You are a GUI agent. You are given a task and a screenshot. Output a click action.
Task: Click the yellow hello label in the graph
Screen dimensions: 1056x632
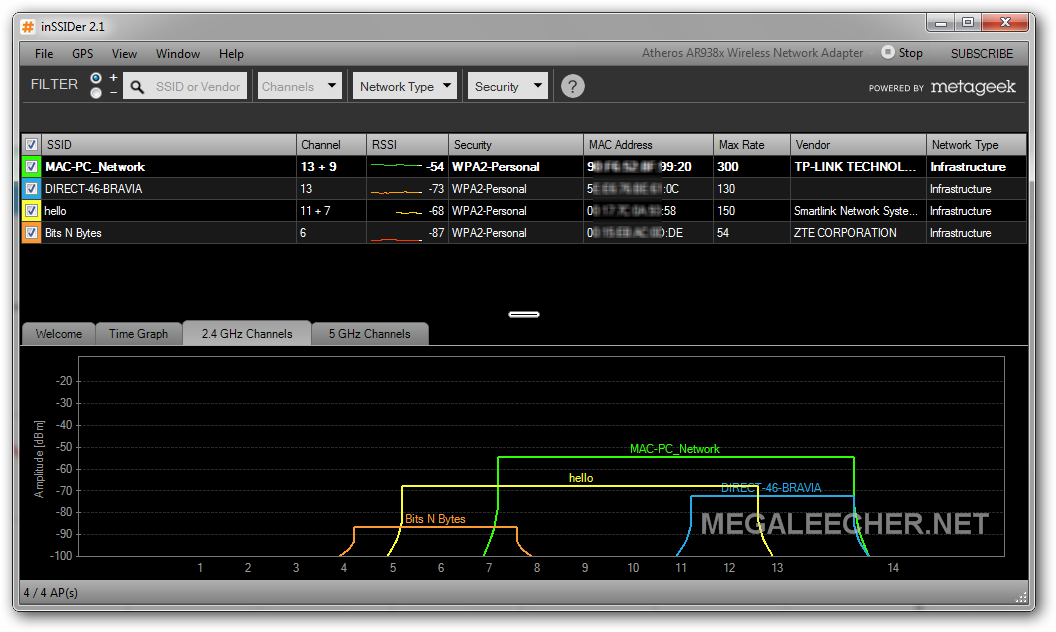(x=581, y=478)
